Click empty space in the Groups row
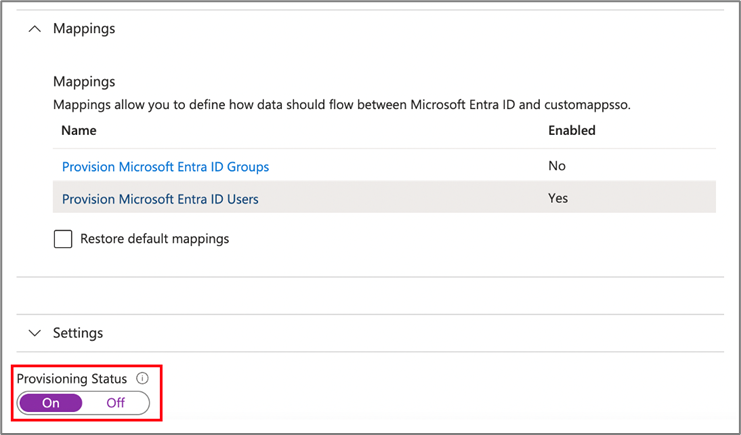The width and height of the screenshot is (741, 435). tap(400, 167)
